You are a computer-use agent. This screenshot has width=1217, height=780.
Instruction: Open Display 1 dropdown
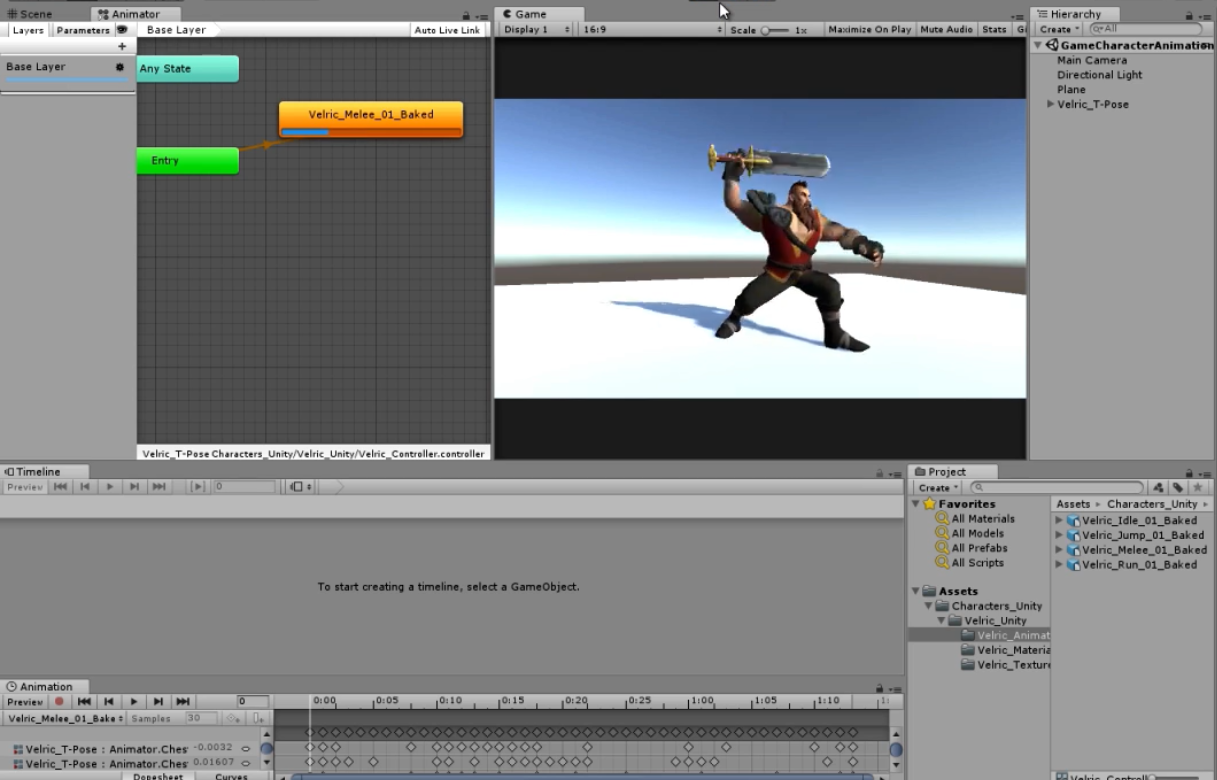[x=536, y=30]
